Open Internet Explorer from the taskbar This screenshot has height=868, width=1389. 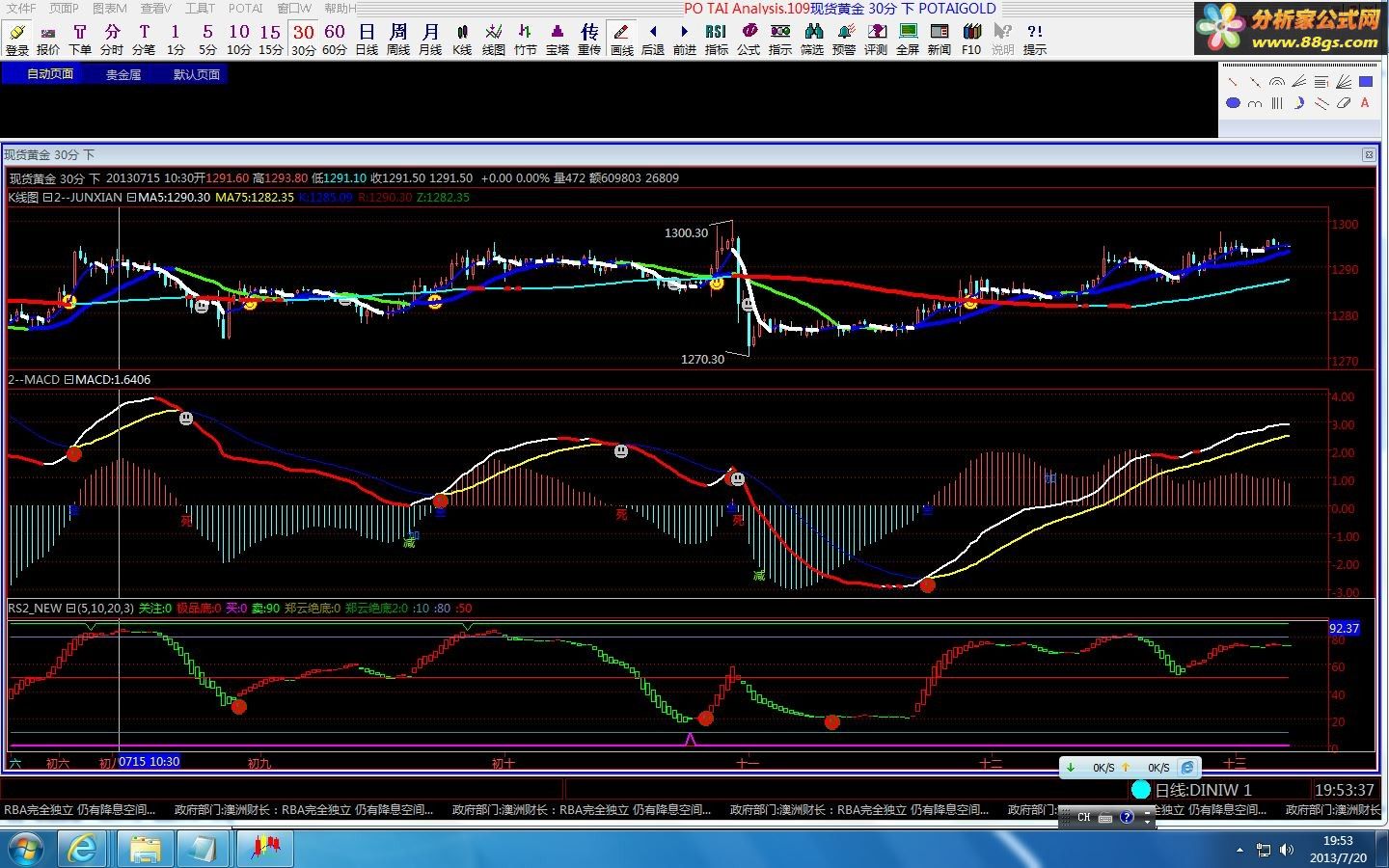click(83, 849)
